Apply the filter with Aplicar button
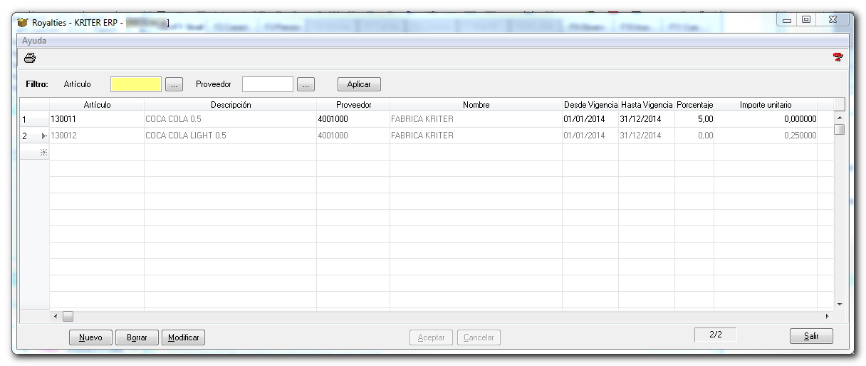 [x=359, y=84]
